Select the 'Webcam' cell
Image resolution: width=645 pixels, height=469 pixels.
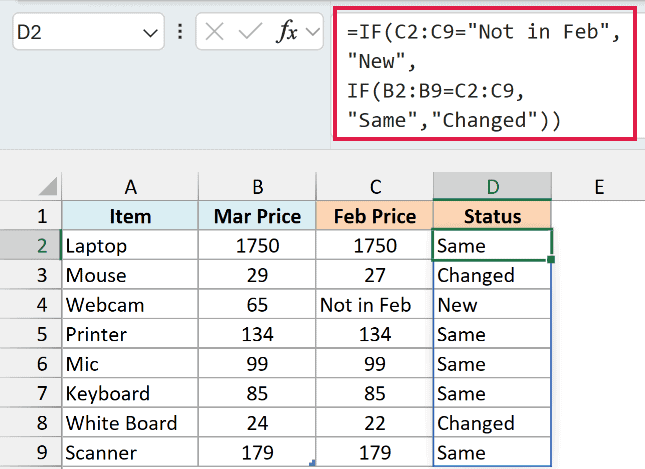coord(130,304)
